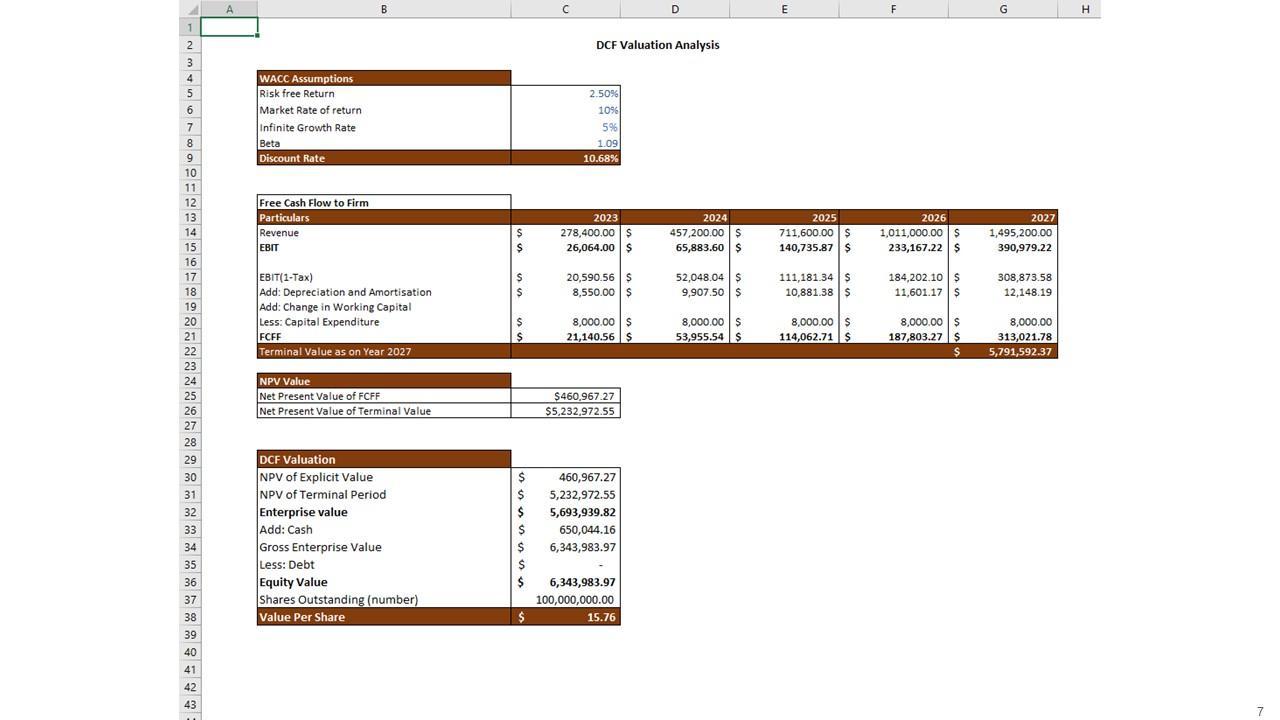Select the Beta value 1.09 cell
This screenshot has width=1280, height=720.
coord(566,143)
